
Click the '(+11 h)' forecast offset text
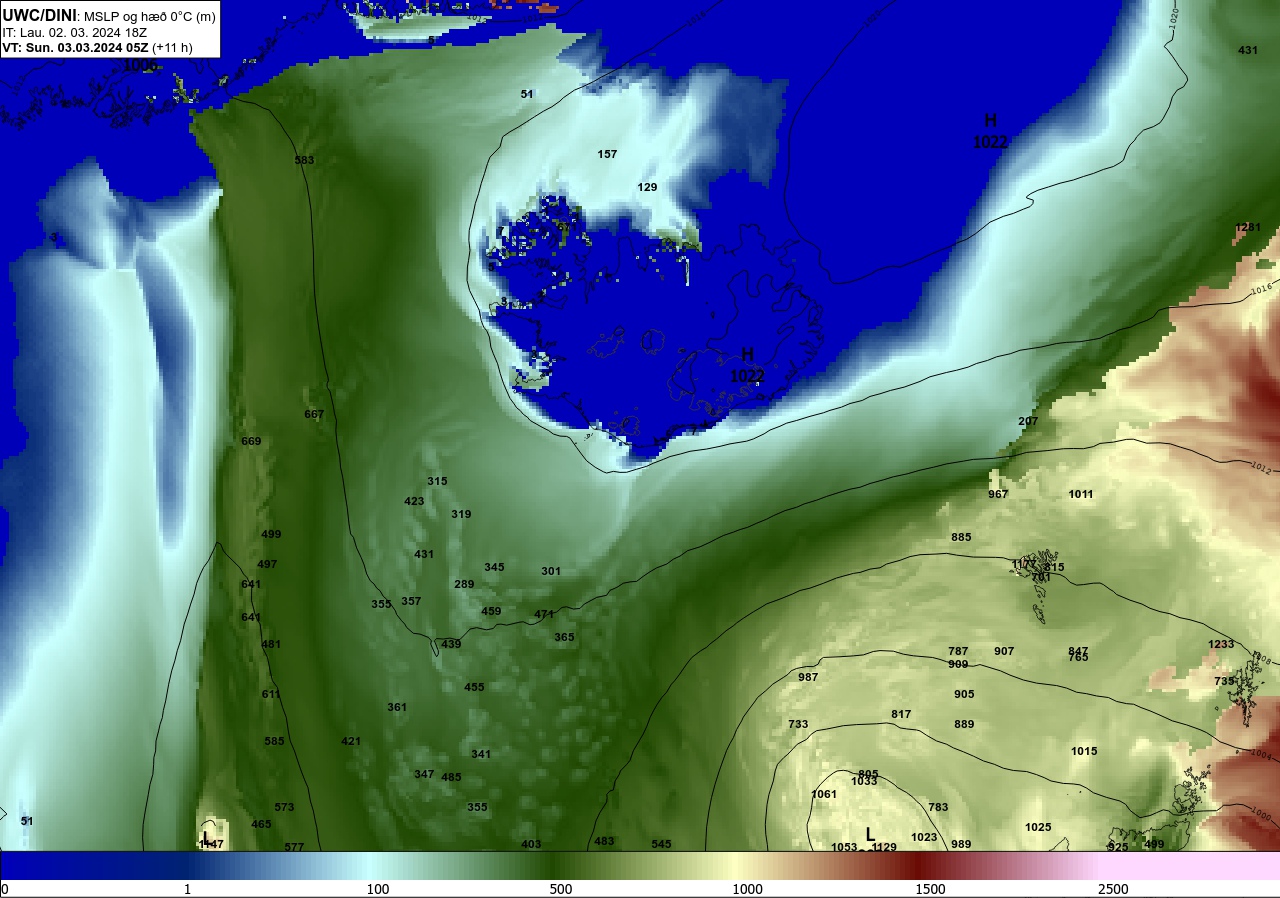coord(173,47)
